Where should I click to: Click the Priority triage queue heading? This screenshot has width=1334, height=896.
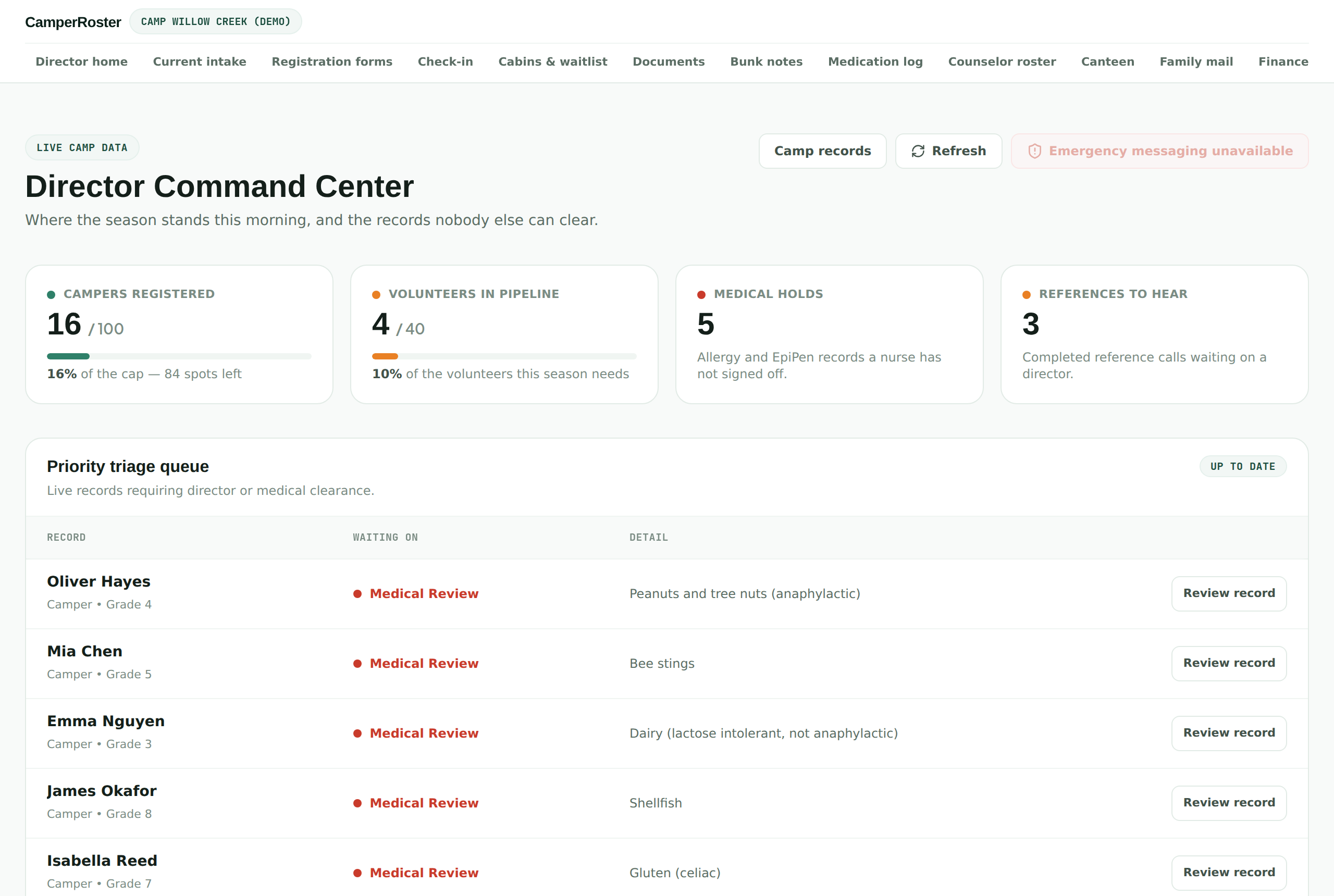(x=128, y=466)
